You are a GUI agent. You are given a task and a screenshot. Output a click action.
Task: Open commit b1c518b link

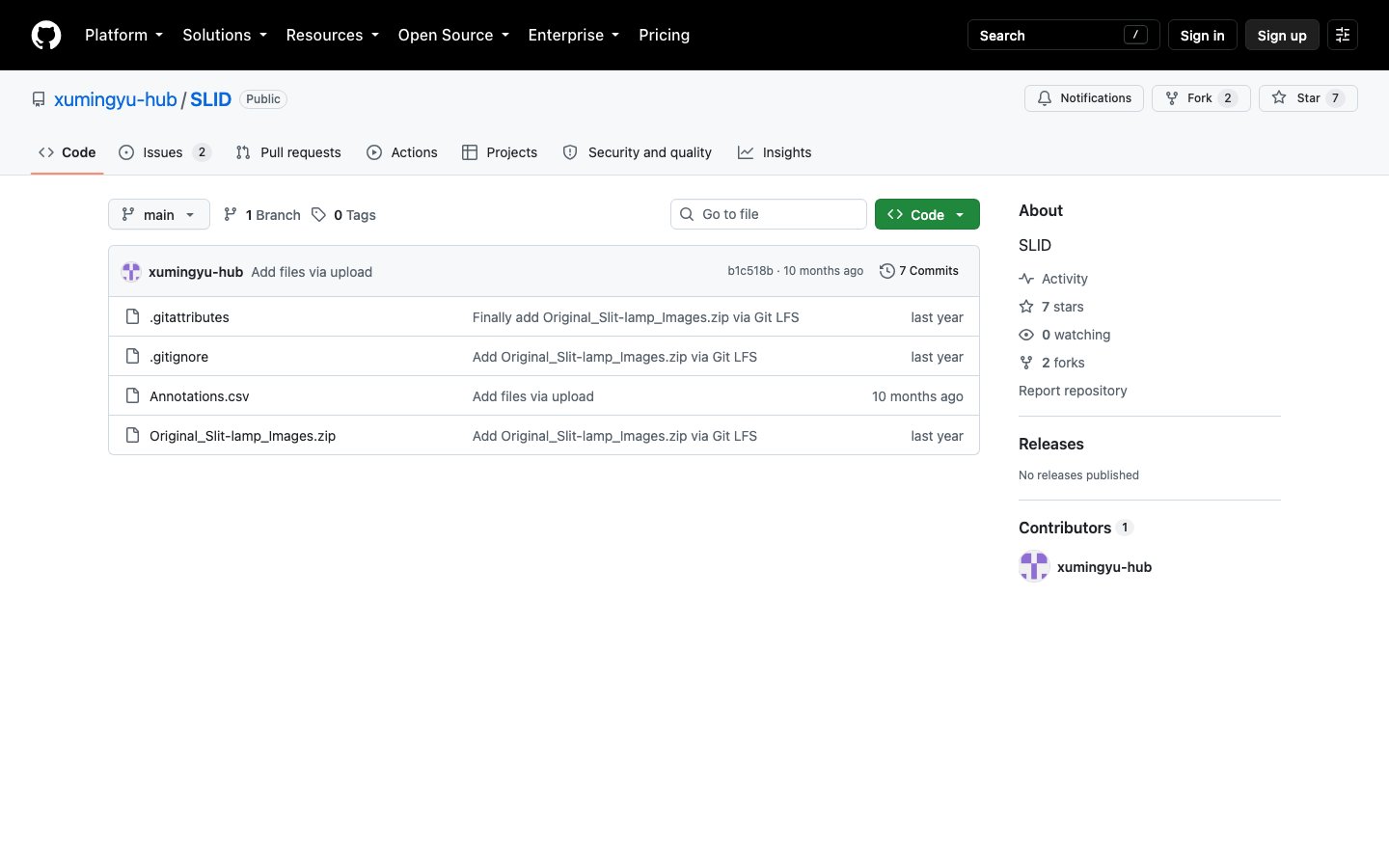tap(750, 271)
